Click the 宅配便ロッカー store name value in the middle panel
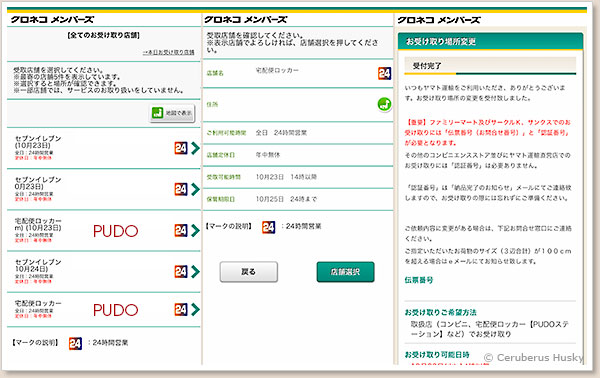Viewport: 600px width, 378px height. pos(277,70)
